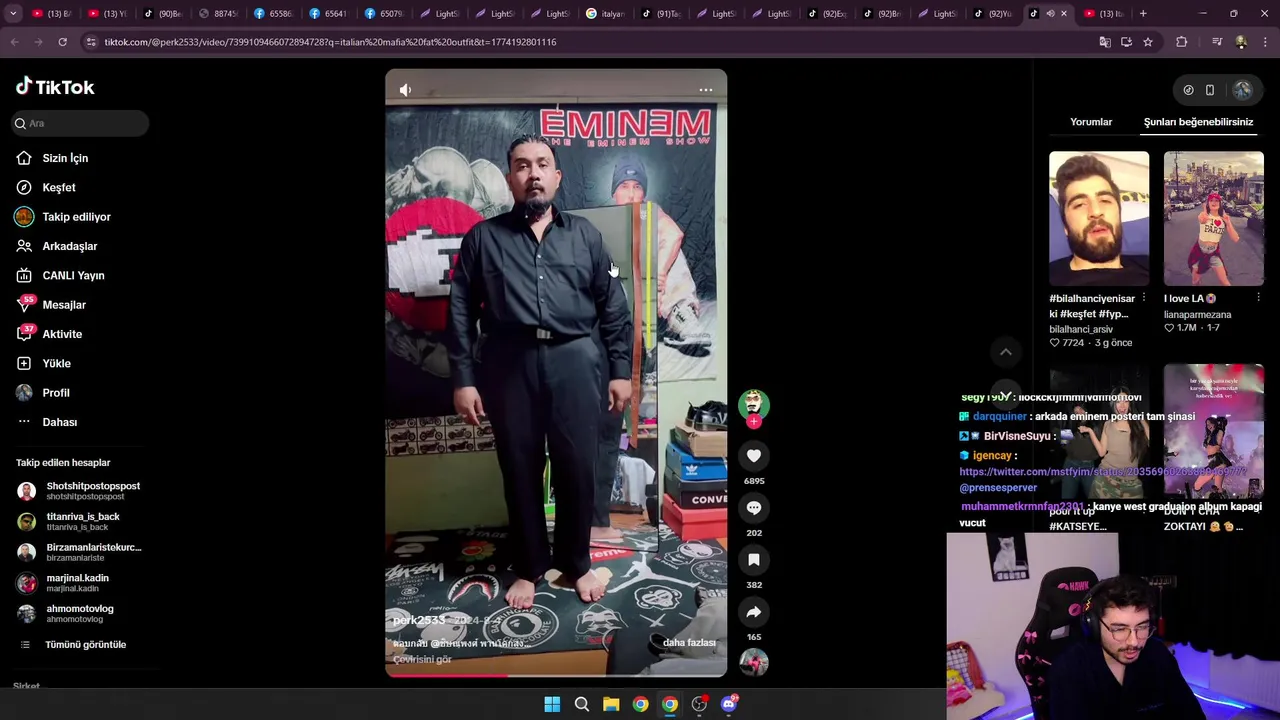
Task: Open Windows taskbar search
Action: (x=581, y=704)
